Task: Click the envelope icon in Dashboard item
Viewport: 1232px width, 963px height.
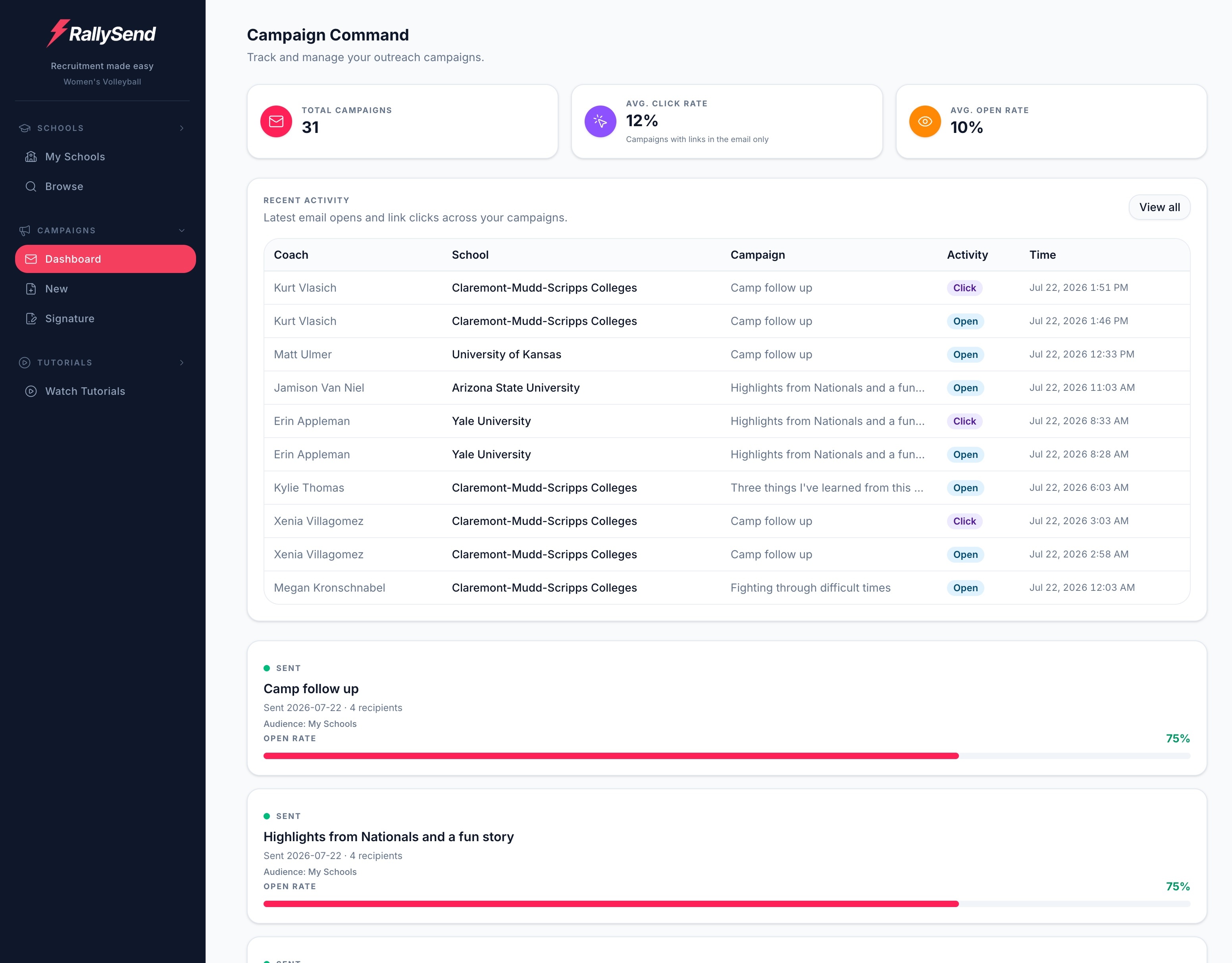Action: click(x=31, y=259)
